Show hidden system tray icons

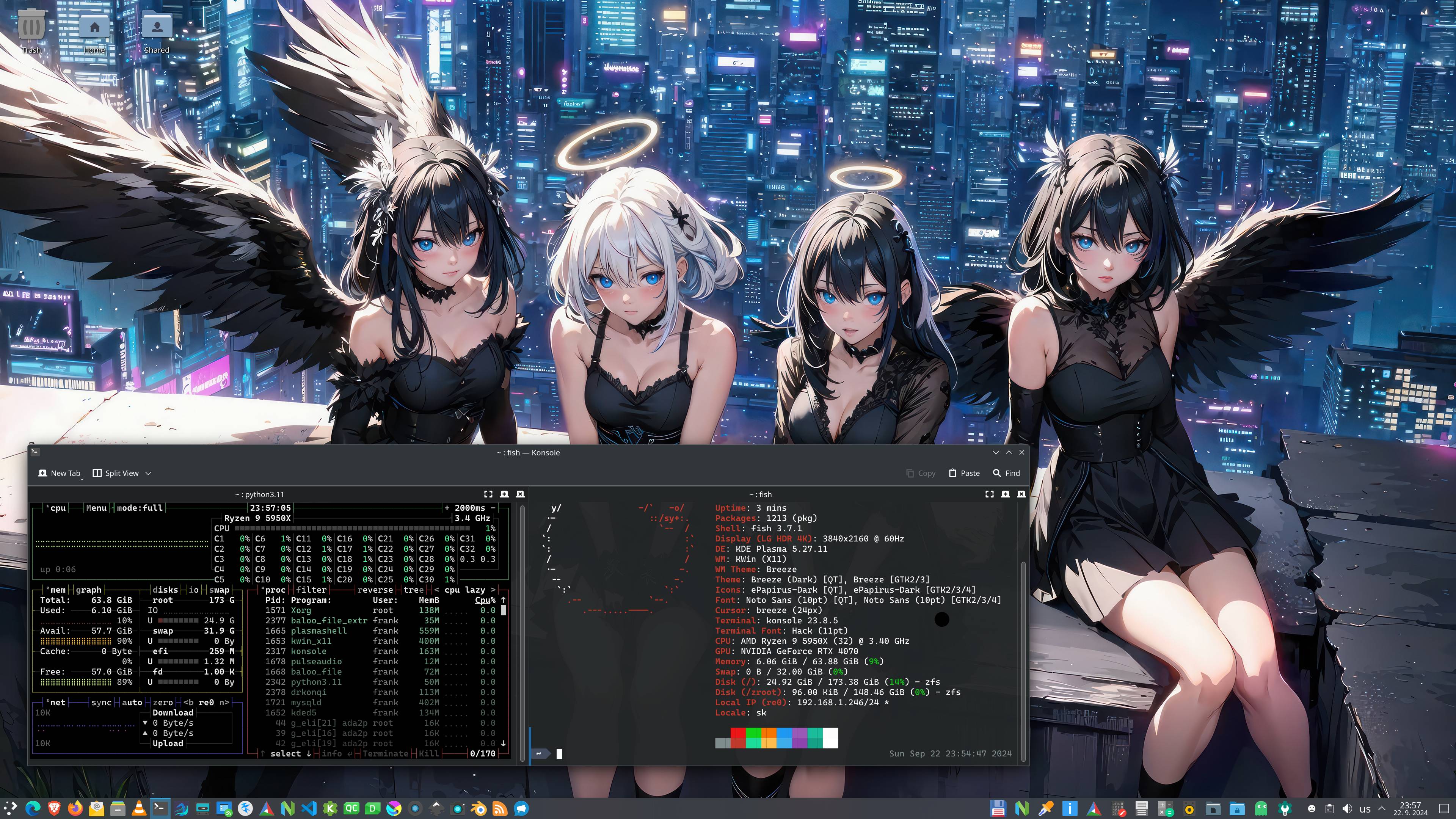pos(1382,809)
